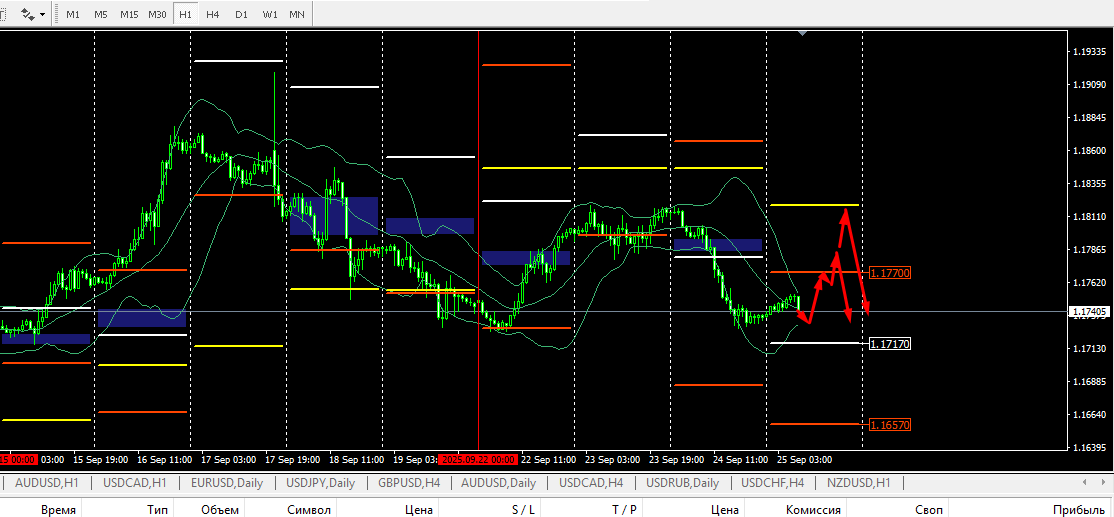Open the USDJPY,Daily chart tab
Viewport: 1114px width, 517px height.
pos(320,483)
